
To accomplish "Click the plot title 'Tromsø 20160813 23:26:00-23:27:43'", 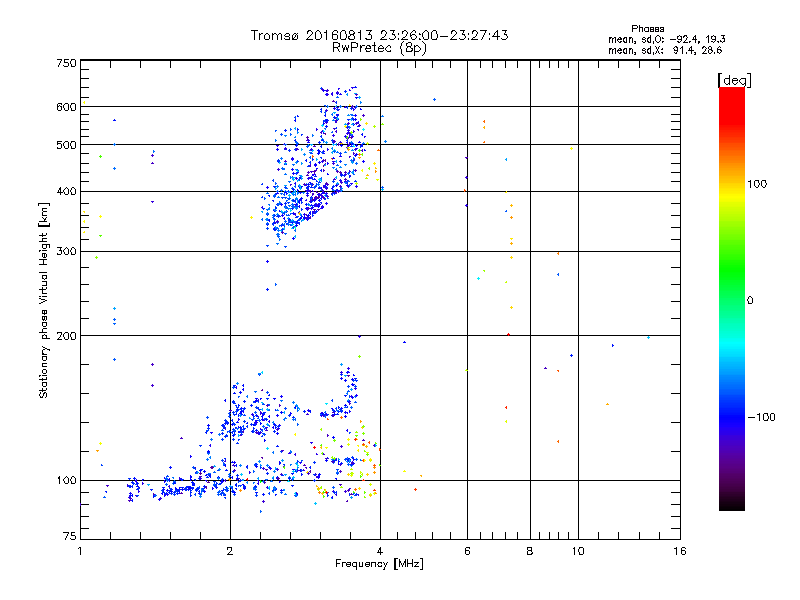I will [379, 35].
